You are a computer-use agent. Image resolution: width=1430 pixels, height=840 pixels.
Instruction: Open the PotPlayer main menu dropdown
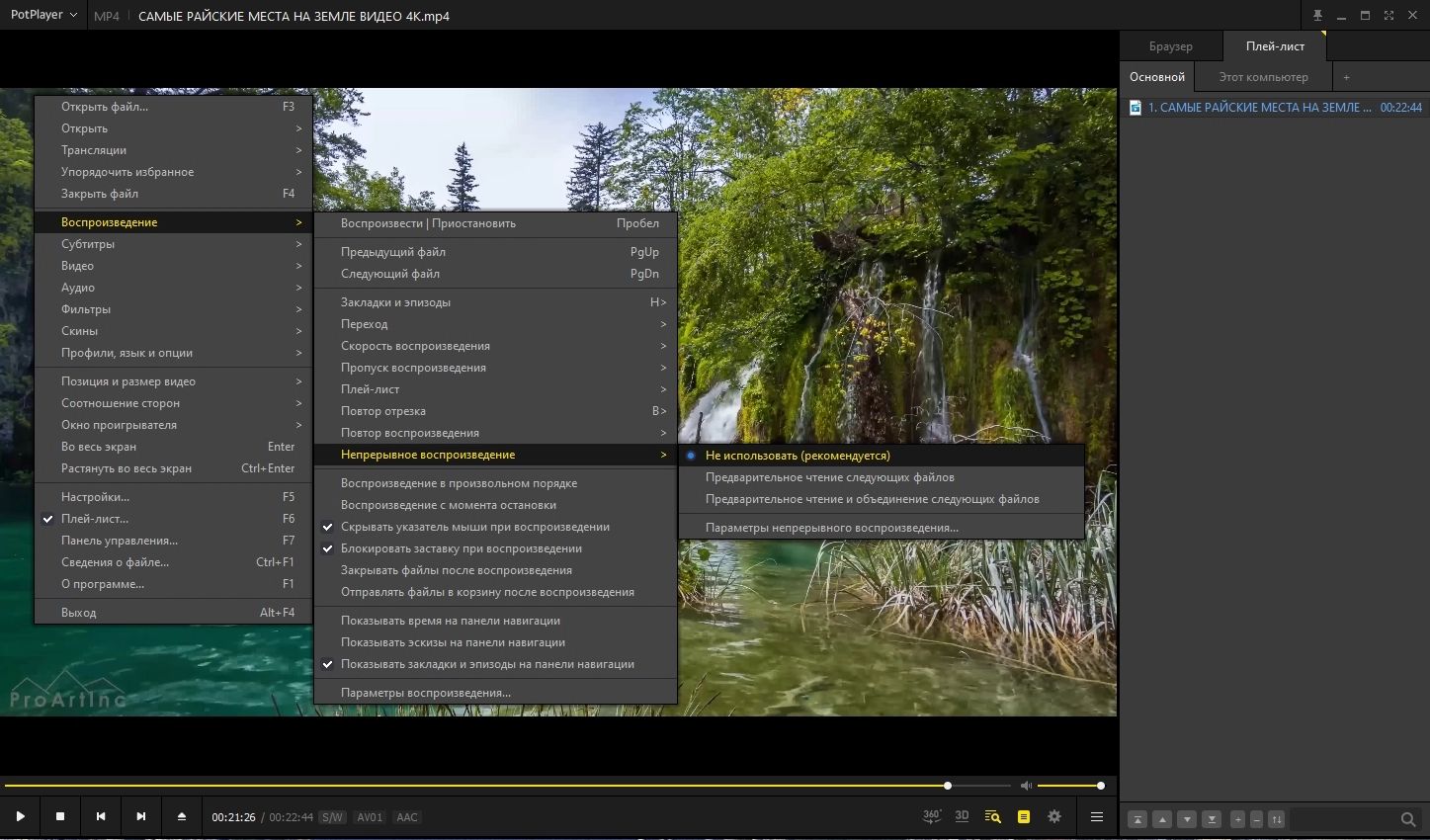point(43,16)
